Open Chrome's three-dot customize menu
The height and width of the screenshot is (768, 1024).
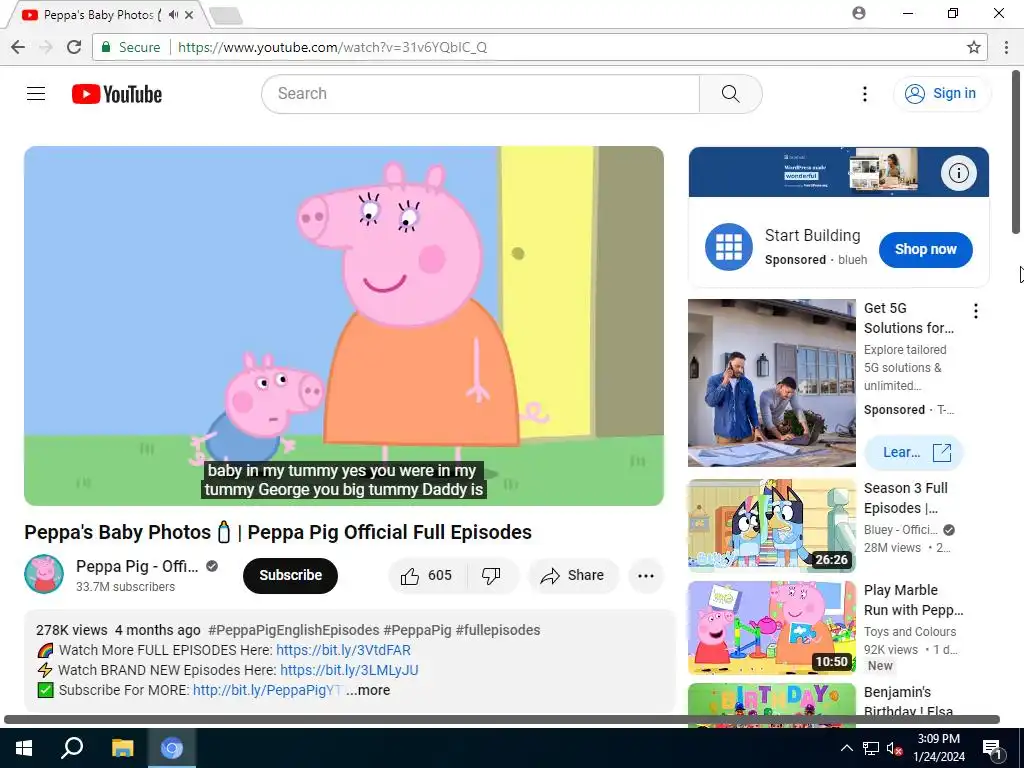(x=1006, y=47)
